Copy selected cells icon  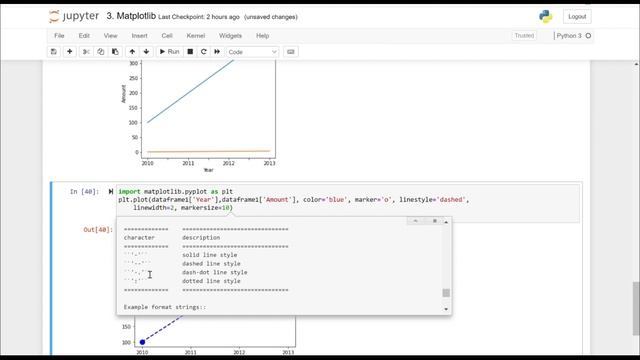100,52
